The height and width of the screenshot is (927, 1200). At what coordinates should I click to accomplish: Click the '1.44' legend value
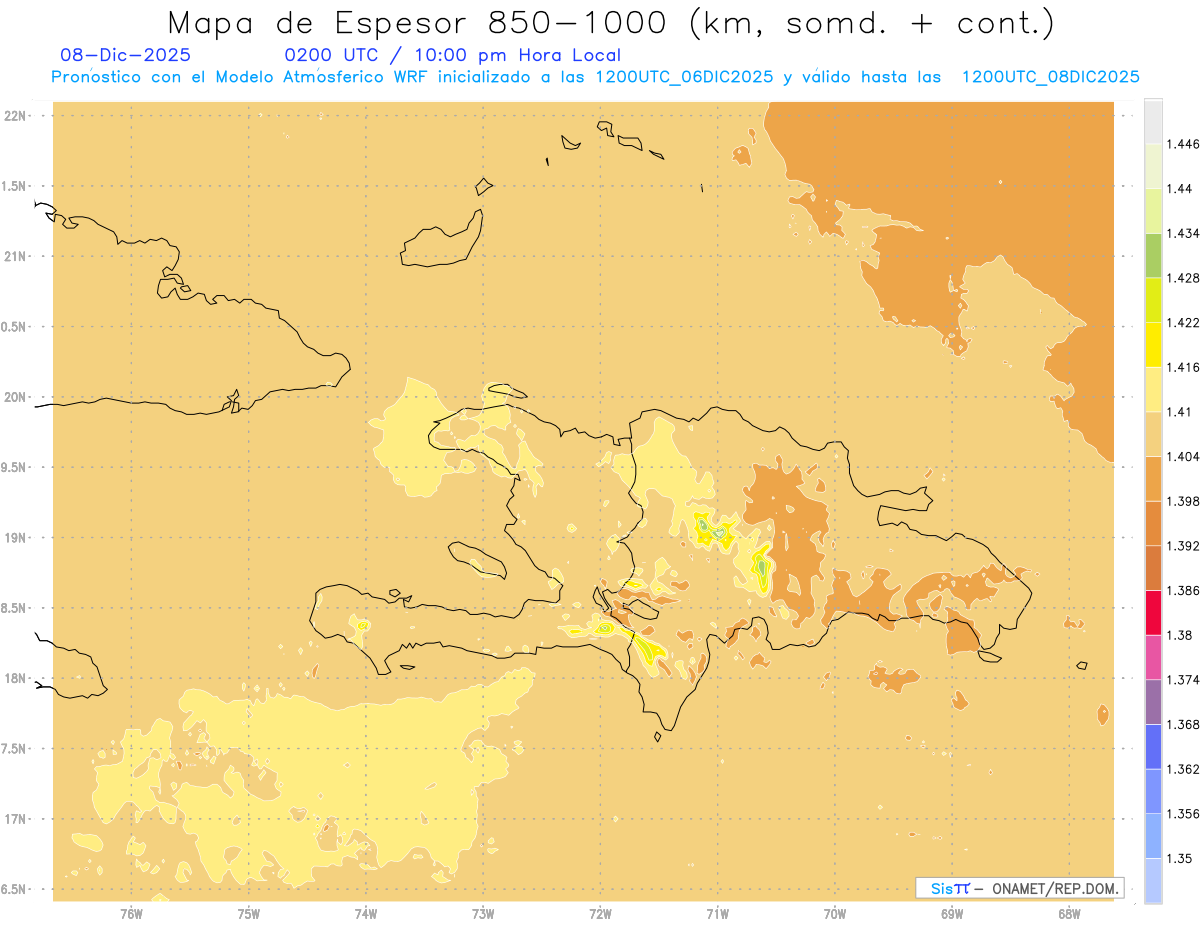(x=1180, y=189)
